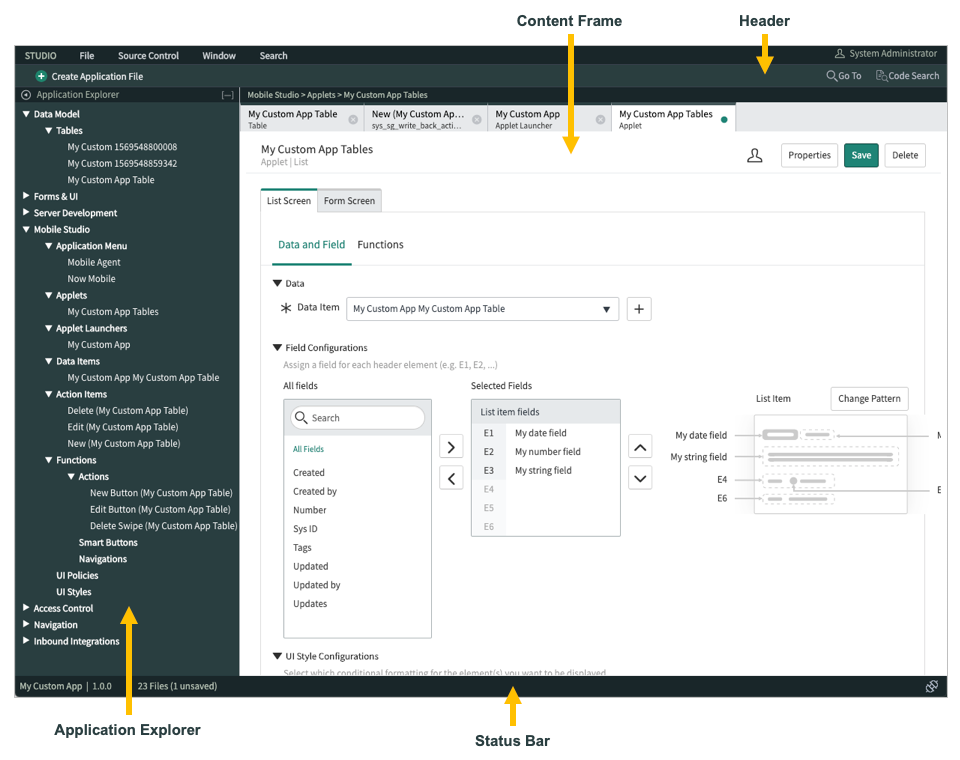
Task: Click left arrow to remove selected field
Action: [451, 478]
